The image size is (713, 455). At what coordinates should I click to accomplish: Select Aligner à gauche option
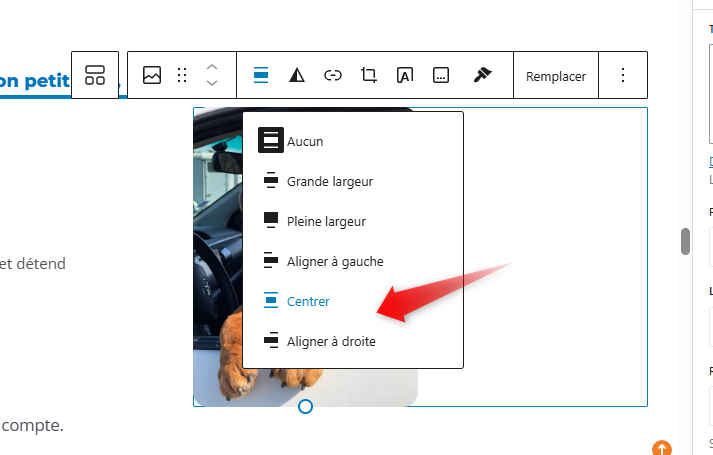point(334,261)
